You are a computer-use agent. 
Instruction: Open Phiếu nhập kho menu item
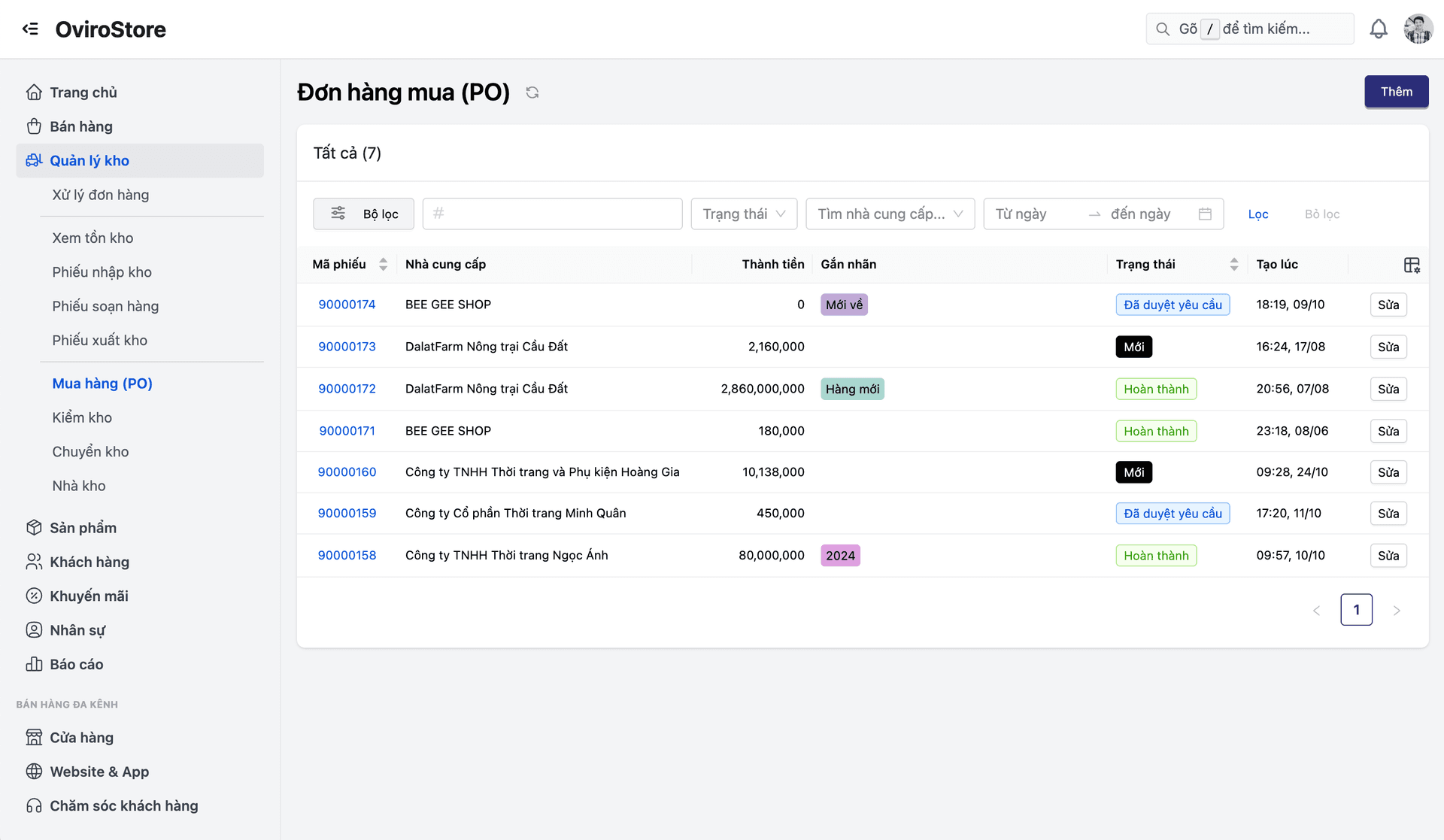[x=102, y=271]
